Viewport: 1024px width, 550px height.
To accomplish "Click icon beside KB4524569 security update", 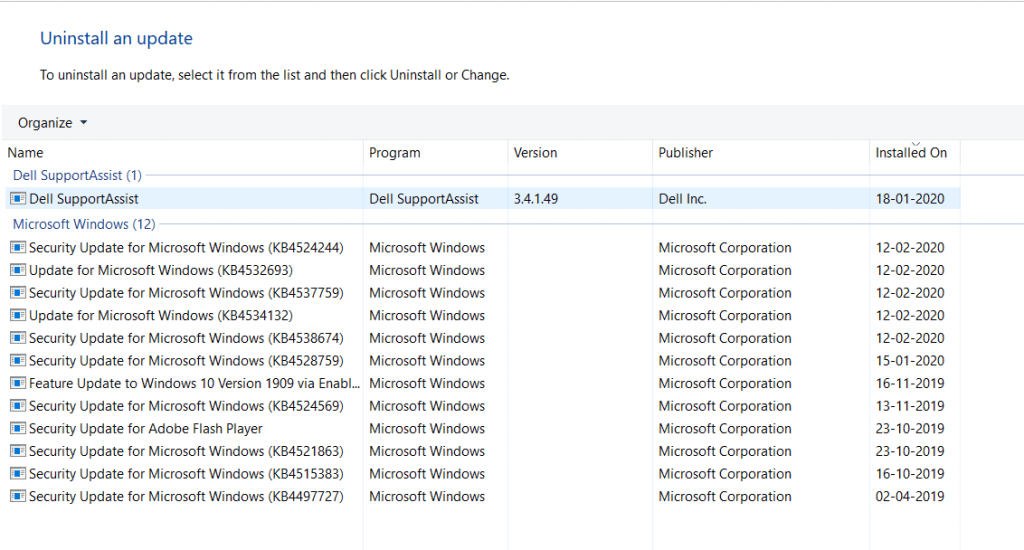I will [18, 406].
